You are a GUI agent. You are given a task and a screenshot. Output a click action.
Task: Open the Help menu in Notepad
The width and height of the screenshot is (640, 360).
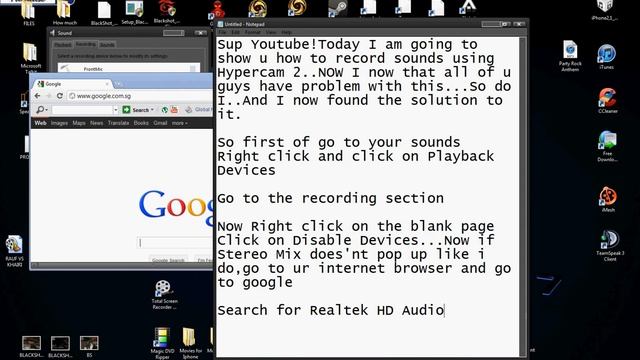[x=287, y=32]
